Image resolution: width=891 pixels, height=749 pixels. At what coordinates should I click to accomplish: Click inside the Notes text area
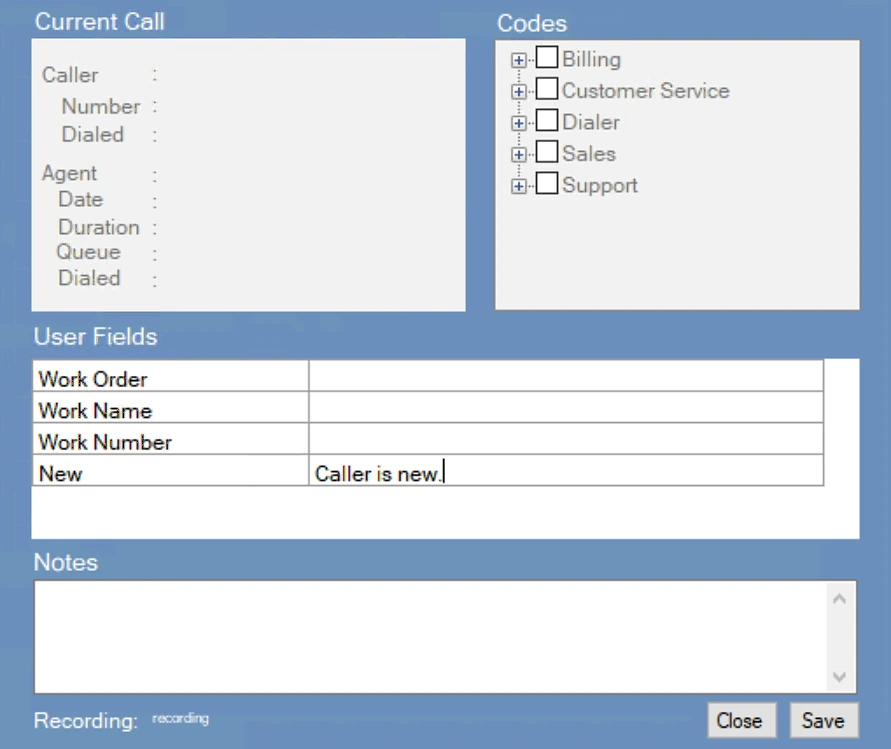pos(430,636)
